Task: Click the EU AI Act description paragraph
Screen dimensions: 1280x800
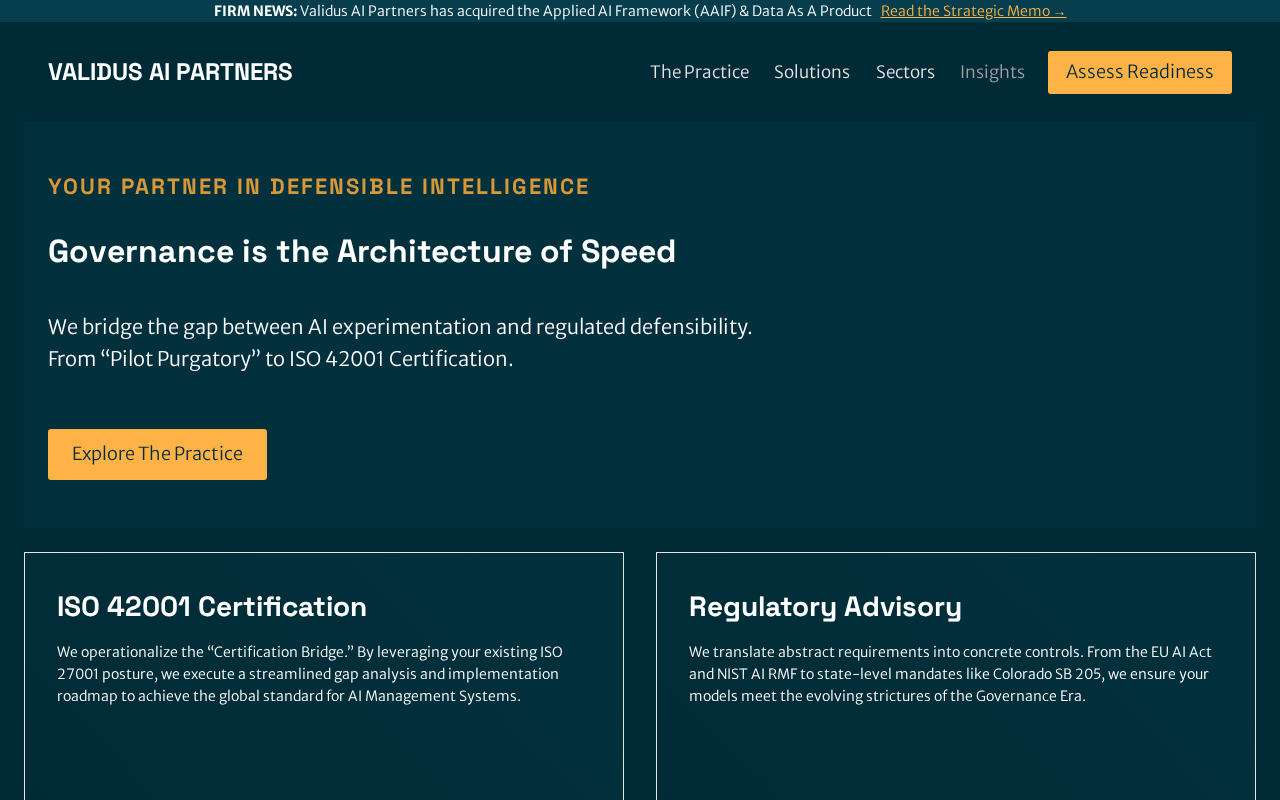Action: [950, 674]
